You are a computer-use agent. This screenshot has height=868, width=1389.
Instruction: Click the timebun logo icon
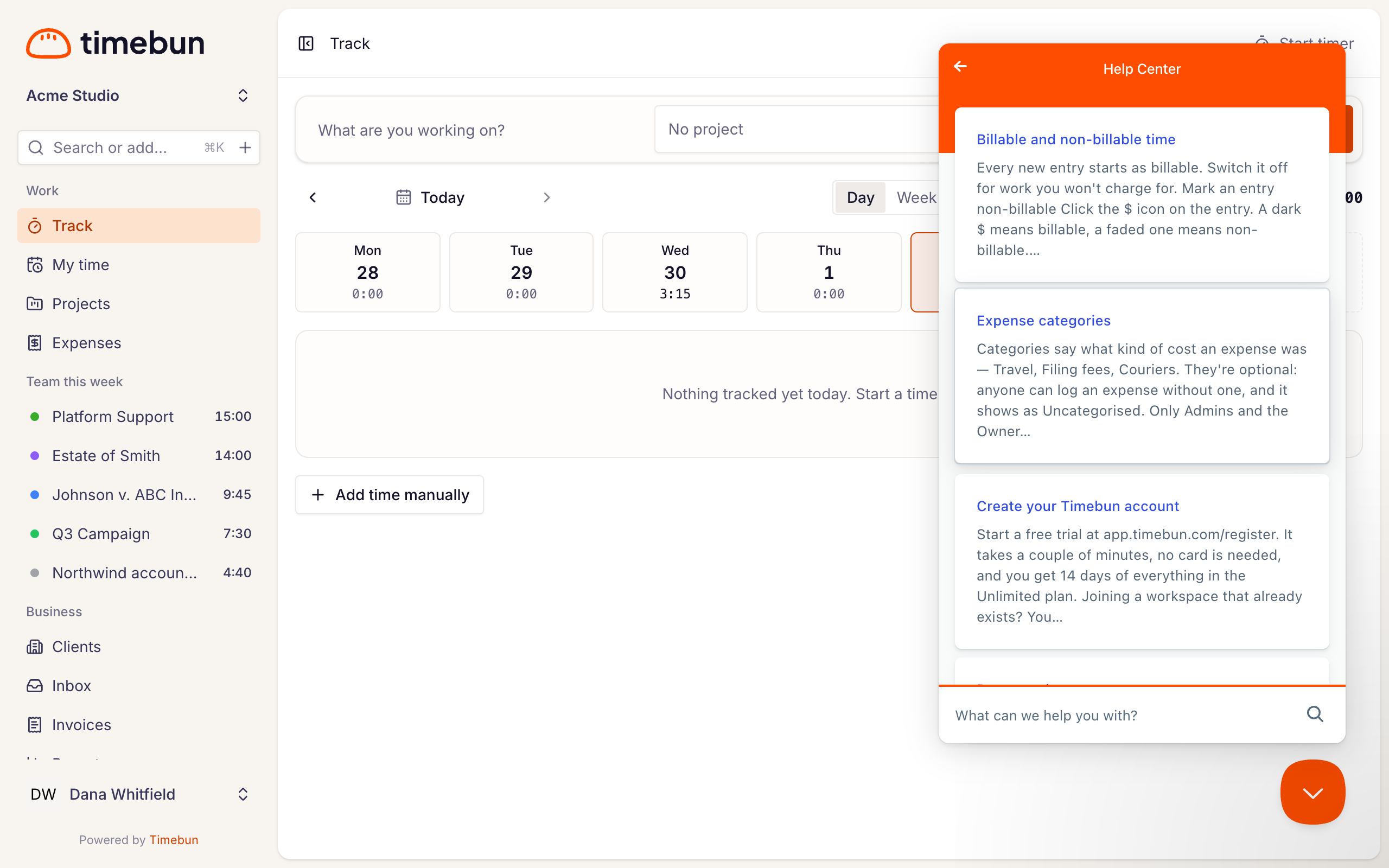coord(48,43)
